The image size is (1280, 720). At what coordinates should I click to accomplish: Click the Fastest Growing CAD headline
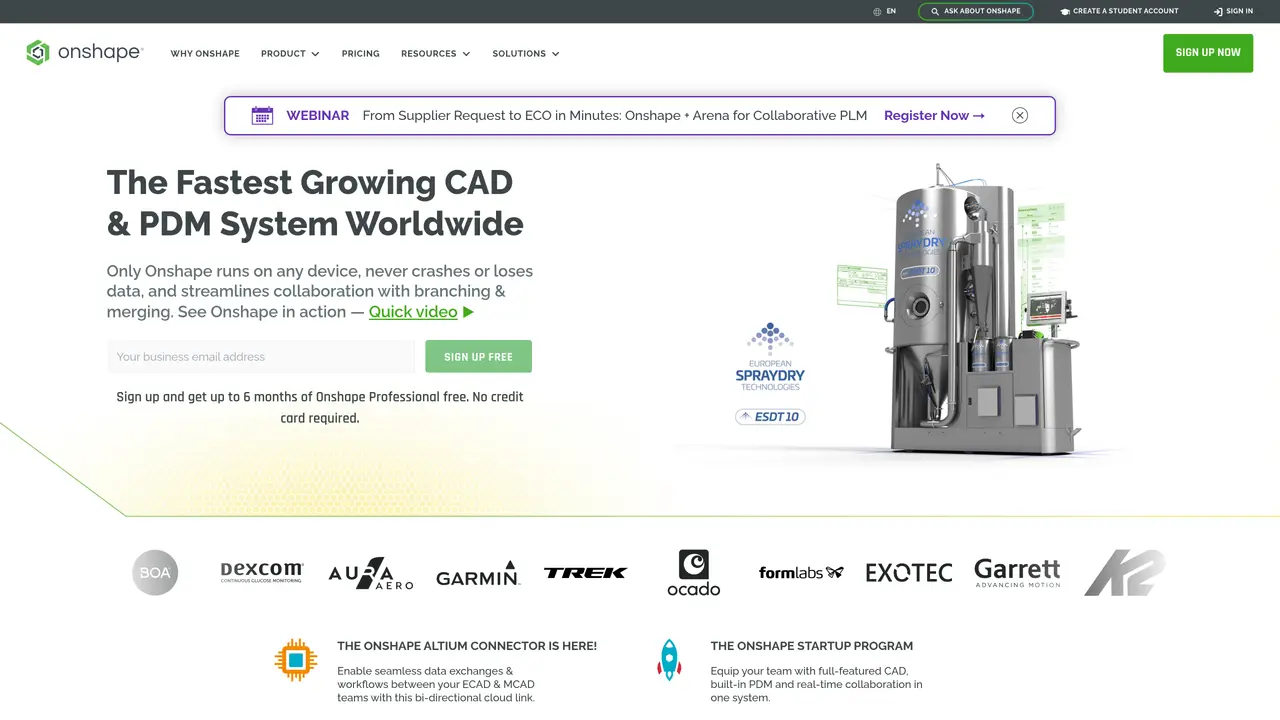click(x=315, y=203)
